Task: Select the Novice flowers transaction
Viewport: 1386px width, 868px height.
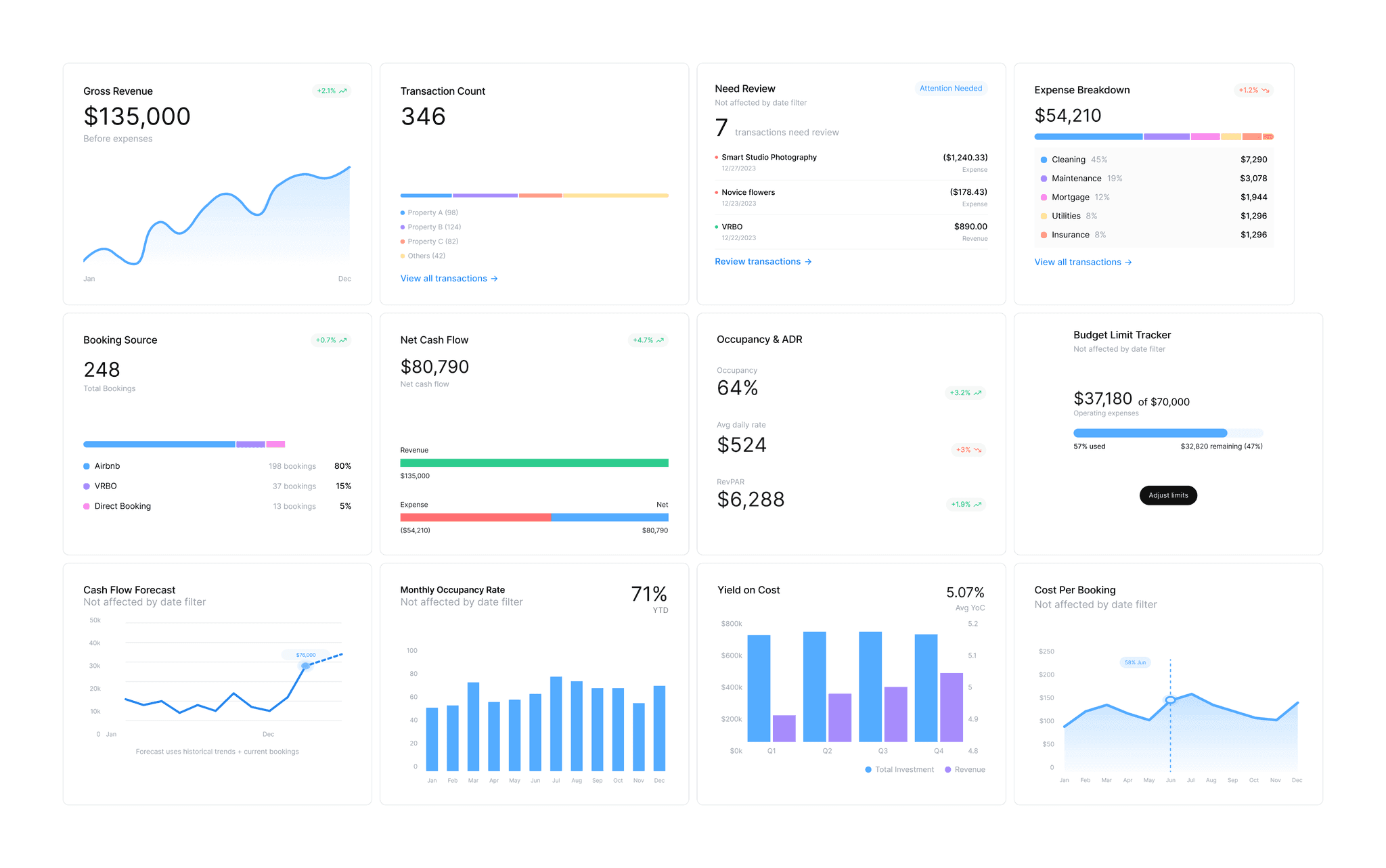Action: 851,198
